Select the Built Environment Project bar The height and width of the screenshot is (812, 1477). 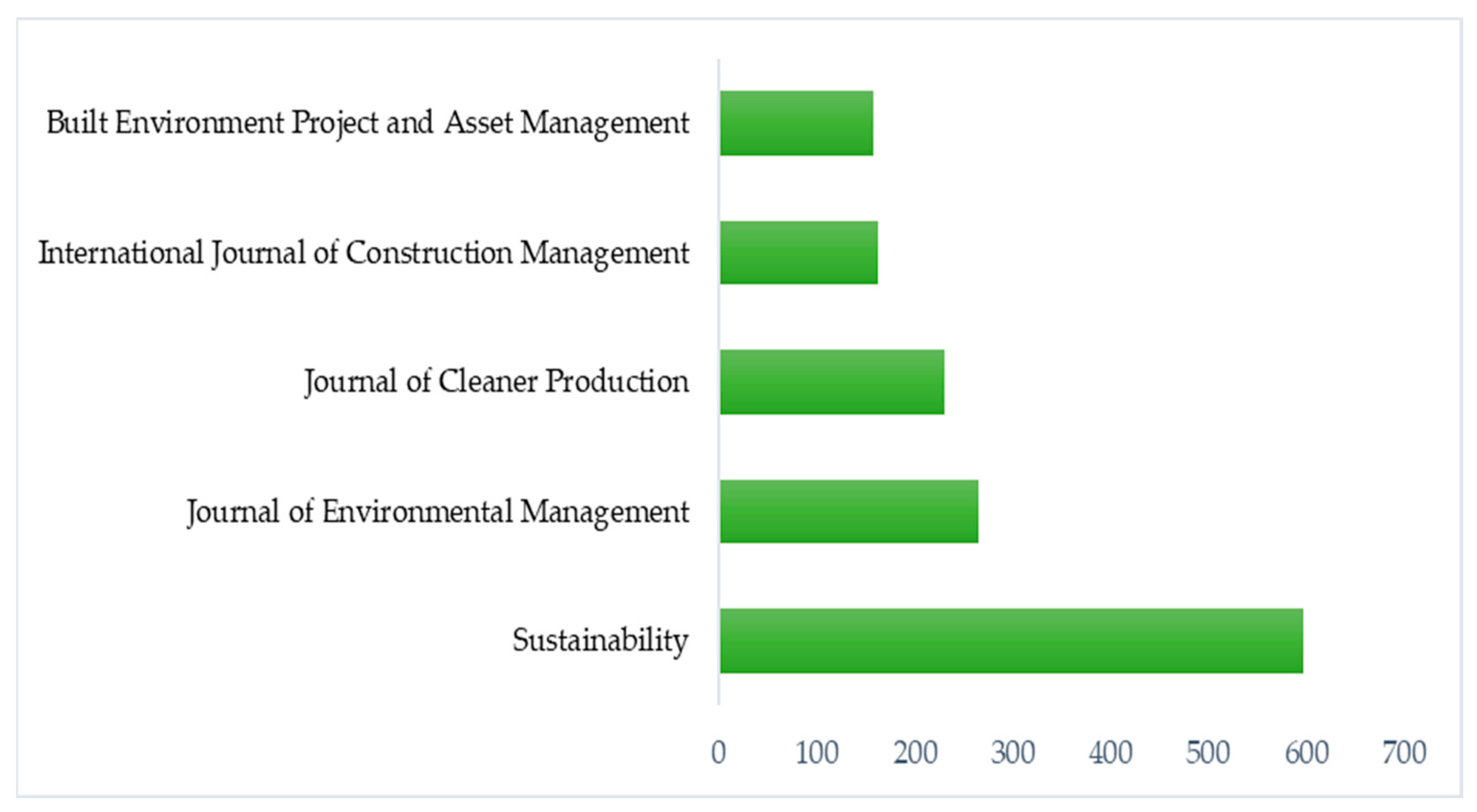point(797,123)
